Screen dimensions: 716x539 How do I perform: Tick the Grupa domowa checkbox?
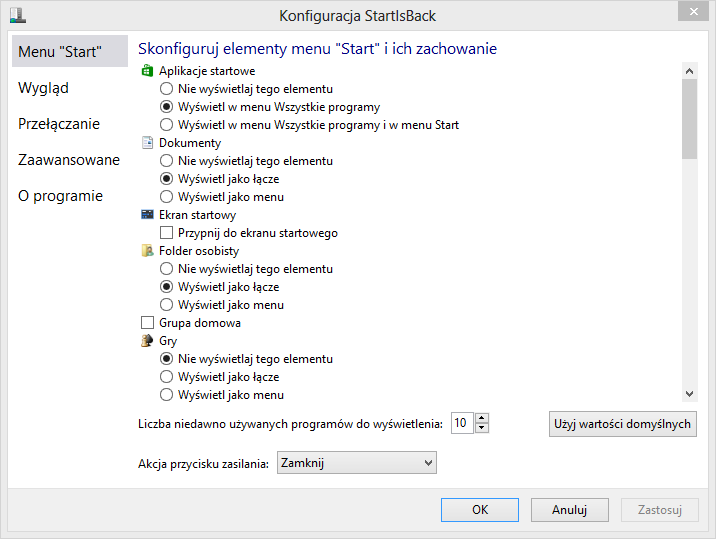(x=147, y=322)
